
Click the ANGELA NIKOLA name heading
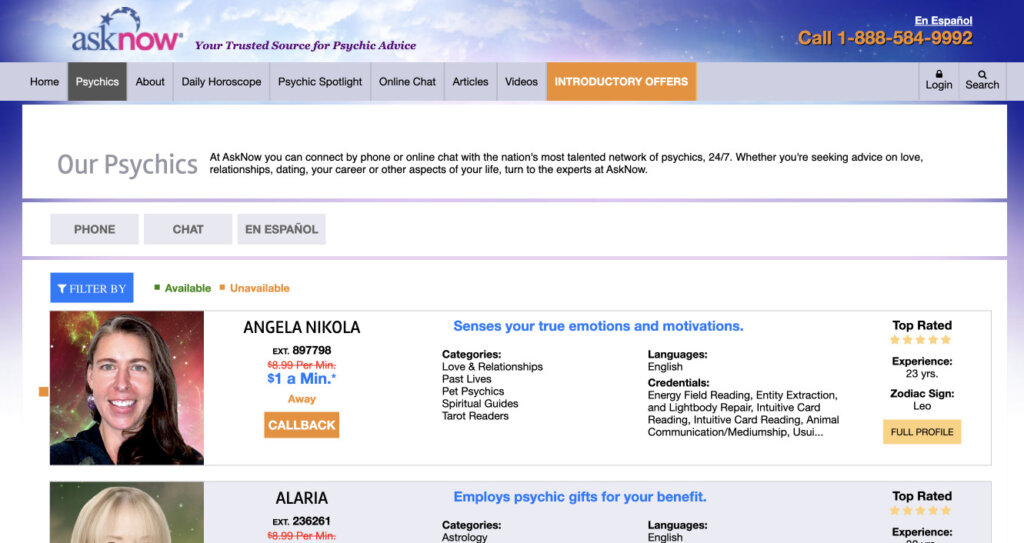[302, 327]
